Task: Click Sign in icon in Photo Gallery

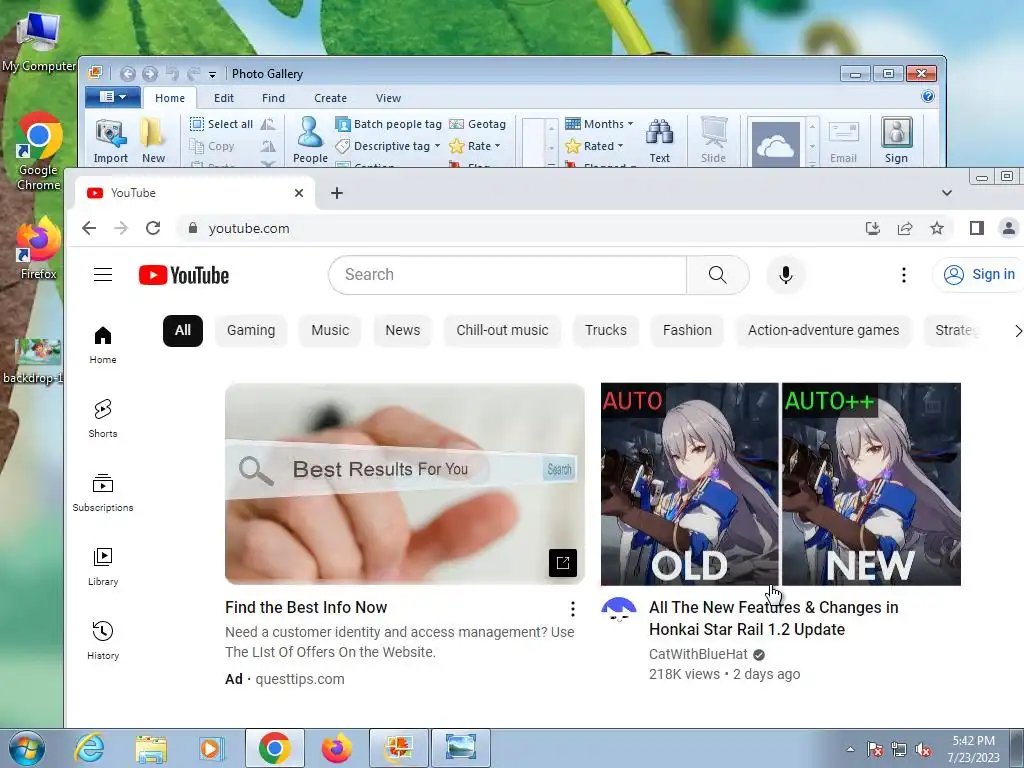Action: [896, 140]
